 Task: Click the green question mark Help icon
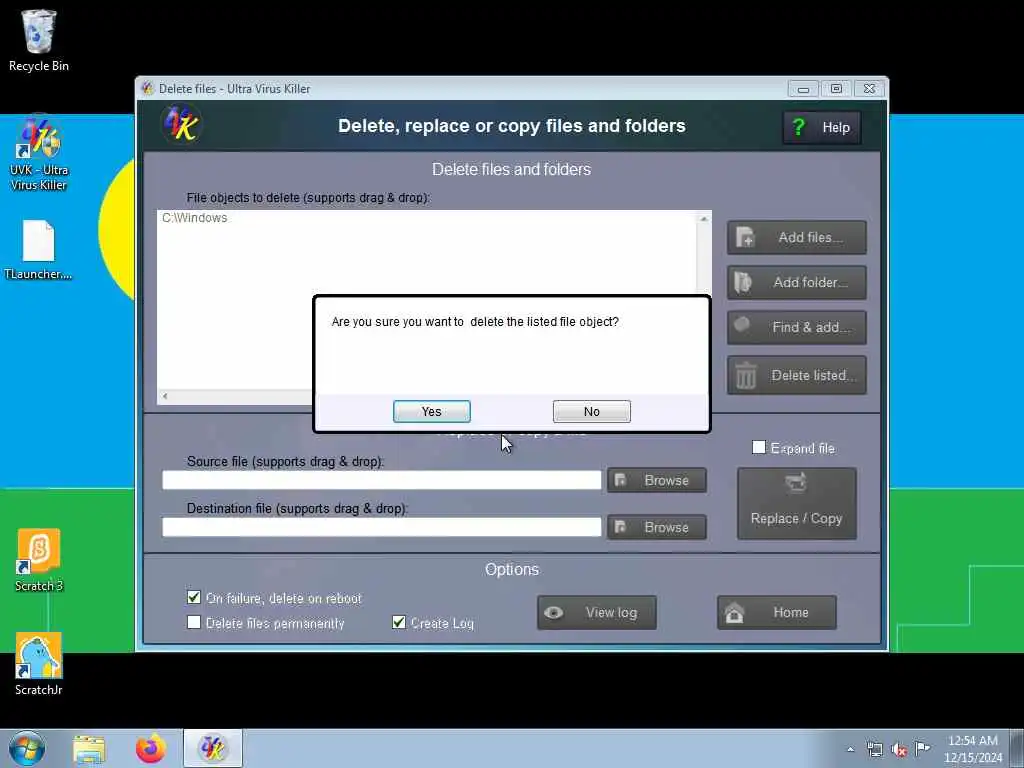(799, 127)
